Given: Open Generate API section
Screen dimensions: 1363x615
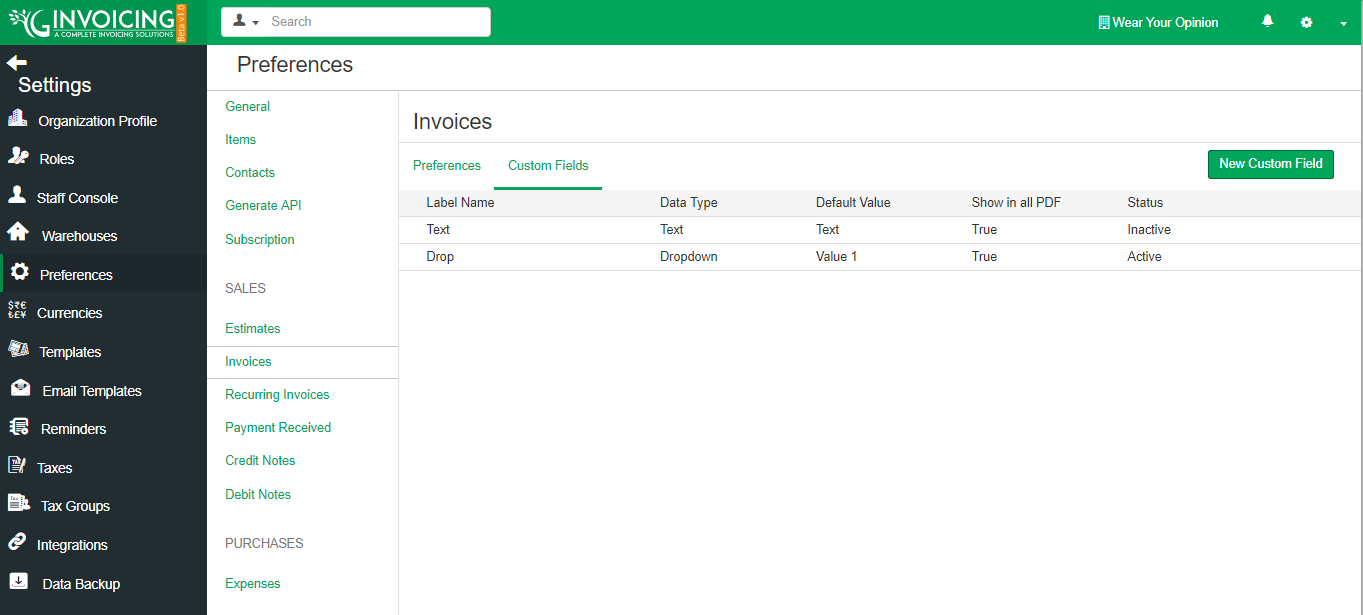Looking at the screenshot, I should tap(263, 205).
